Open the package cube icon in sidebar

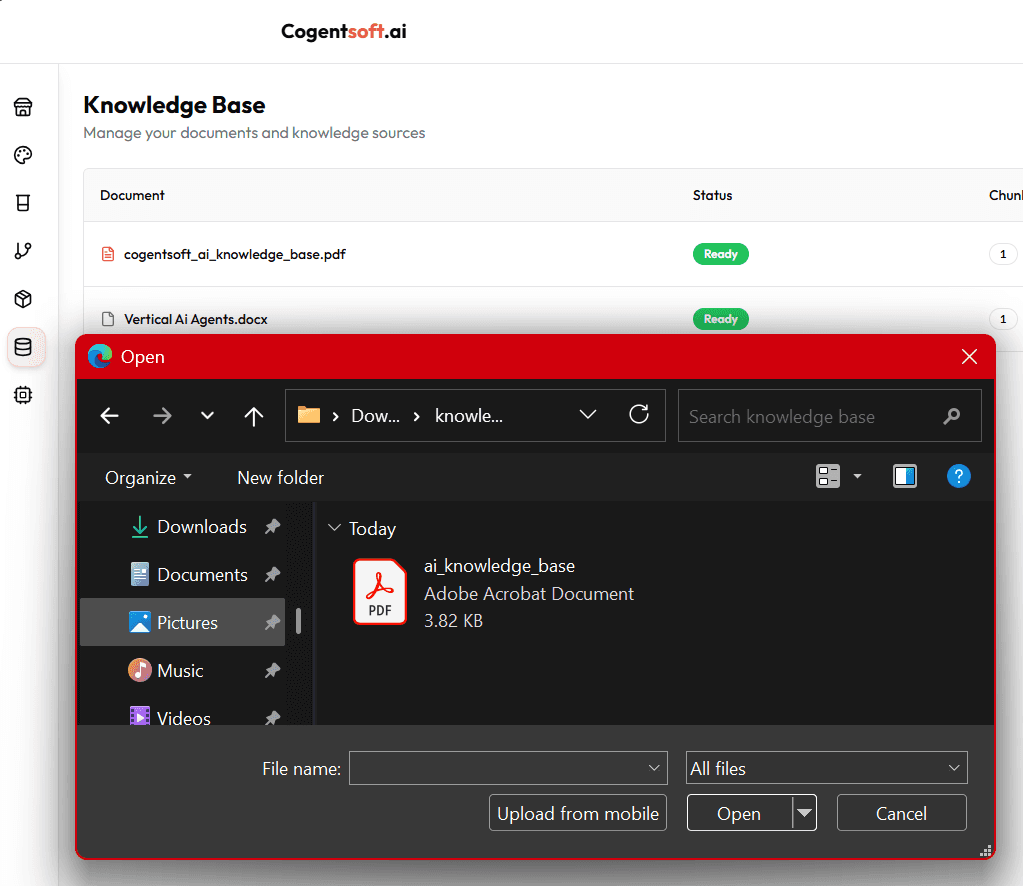(23, 299)
